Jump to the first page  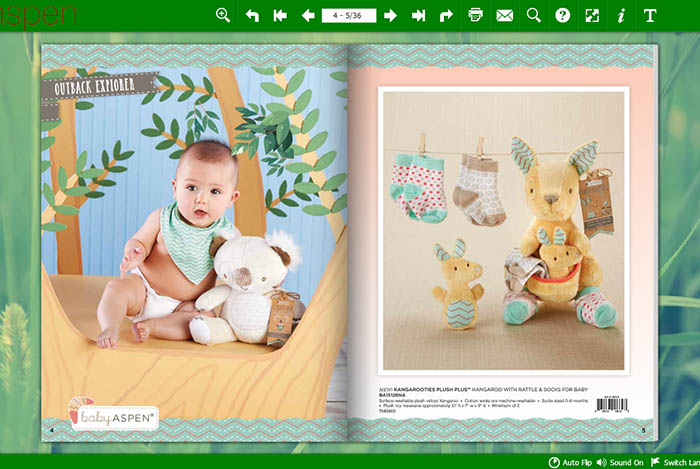point(280,15)
